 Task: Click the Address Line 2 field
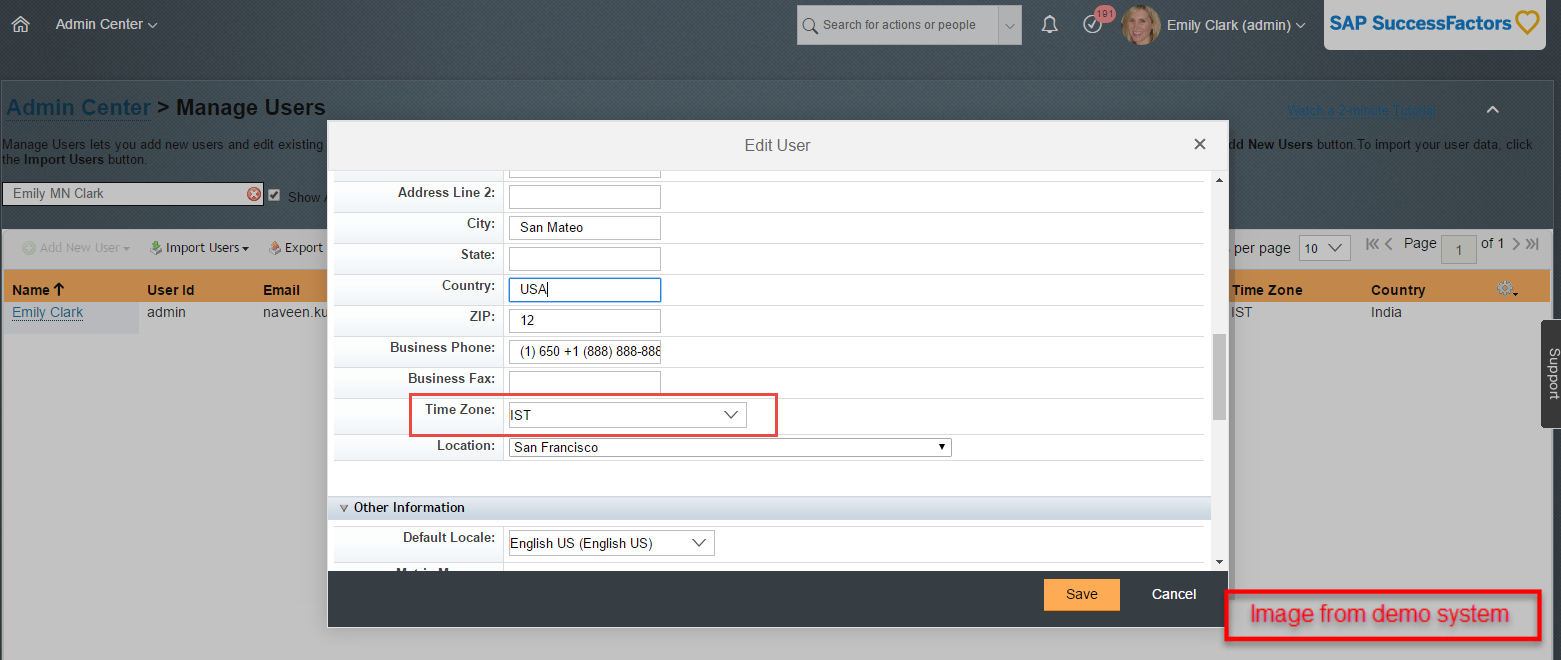pyautogui.click(x=585, y=197)
